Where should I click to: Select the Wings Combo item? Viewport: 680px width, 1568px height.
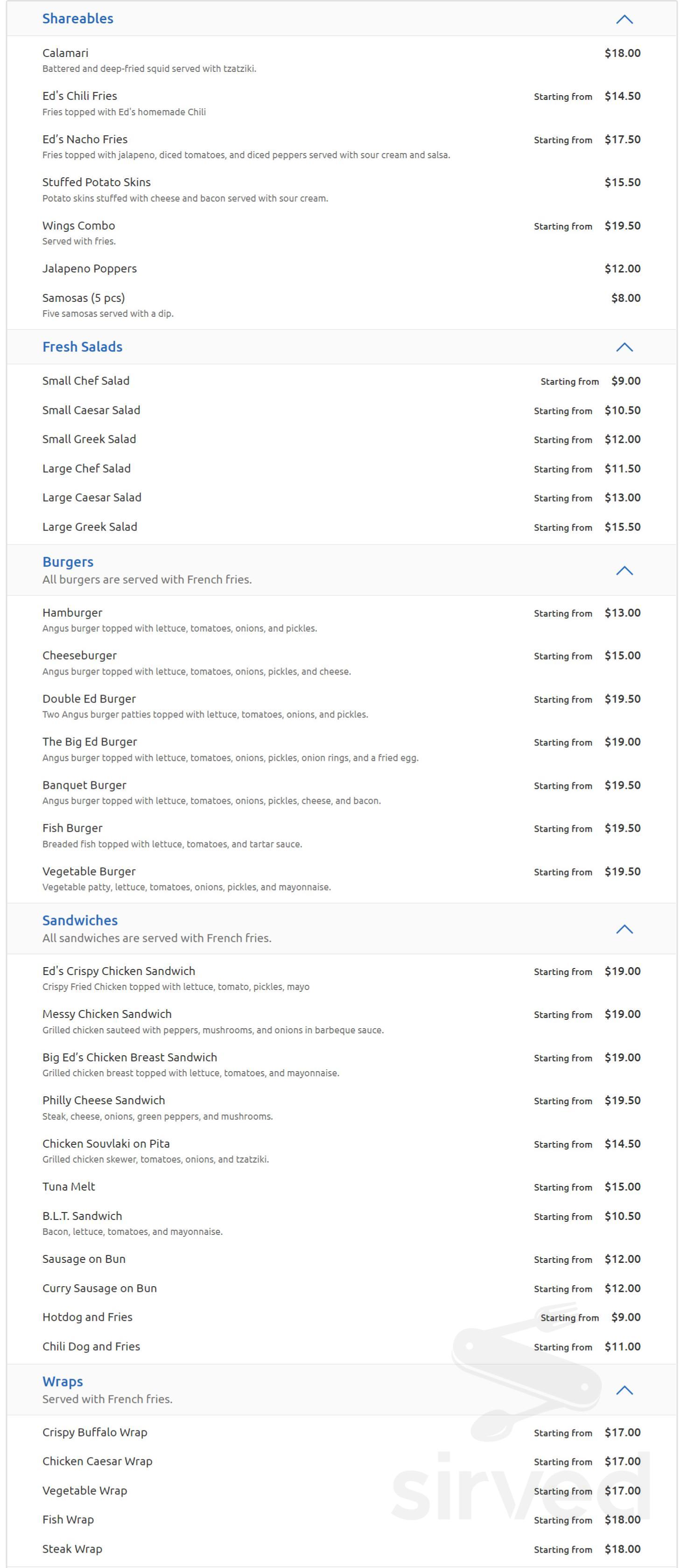tap(78, 226)
